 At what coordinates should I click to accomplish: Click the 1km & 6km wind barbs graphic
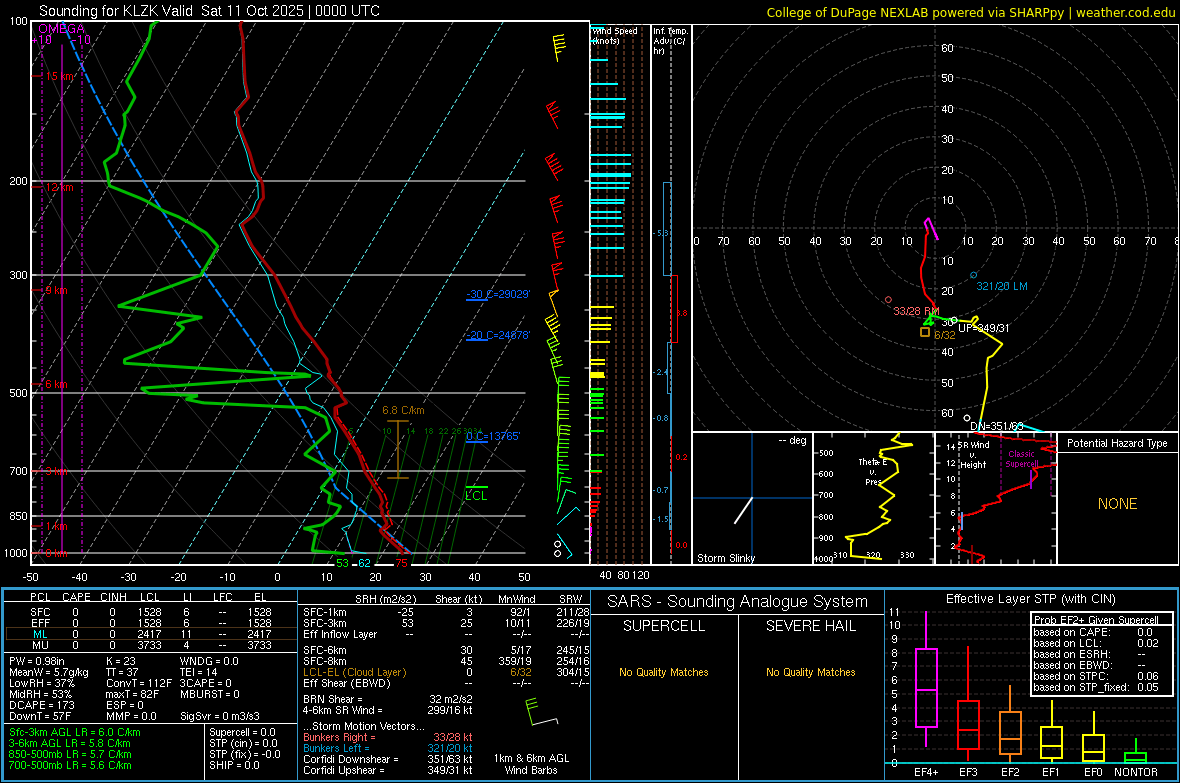point(541,712)
